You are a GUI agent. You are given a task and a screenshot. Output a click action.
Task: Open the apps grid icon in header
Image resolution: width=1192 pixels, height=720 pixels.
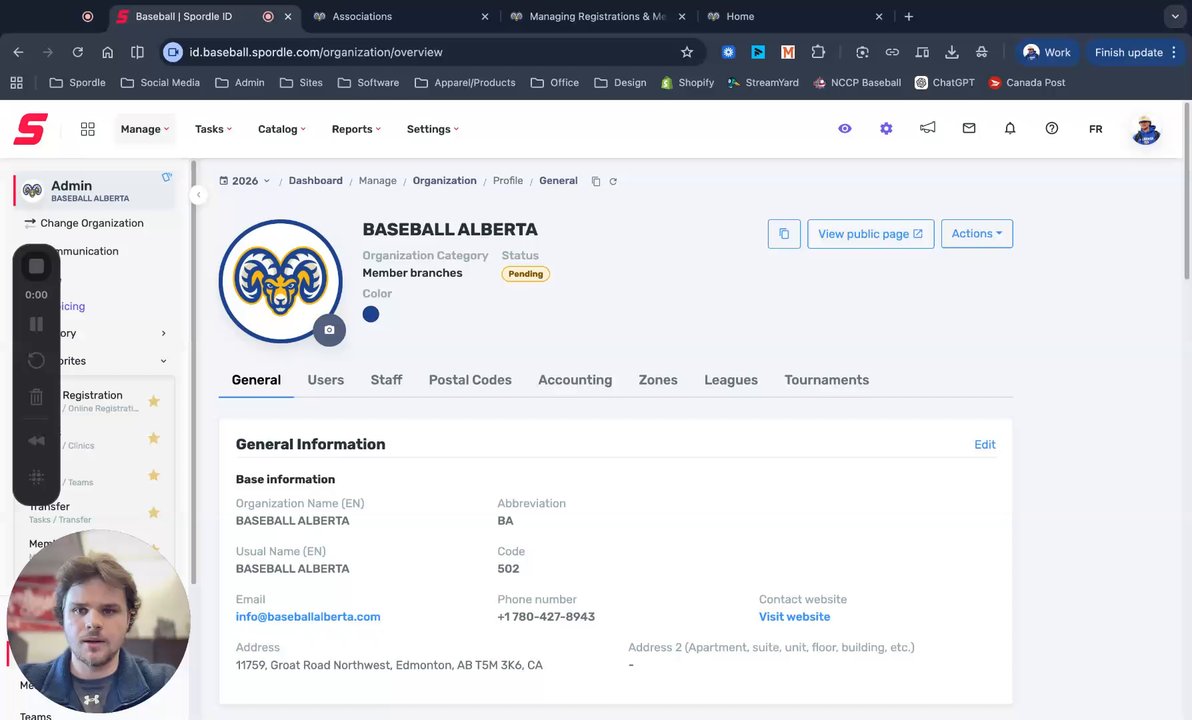87,129
